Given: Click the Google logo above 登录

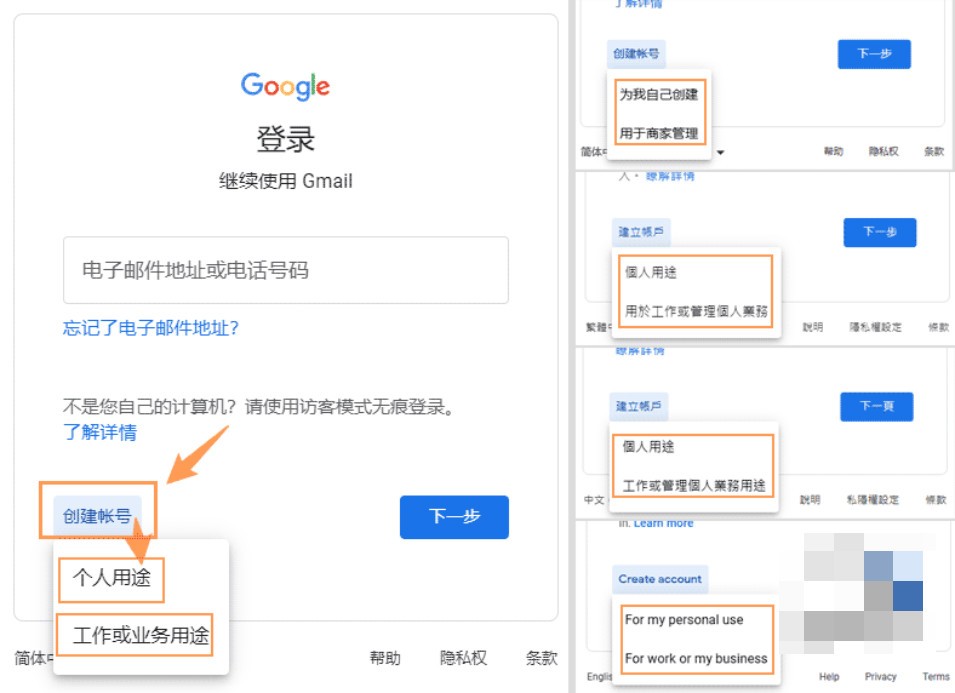Looking at the screenshot, I should tap(285, 86).
